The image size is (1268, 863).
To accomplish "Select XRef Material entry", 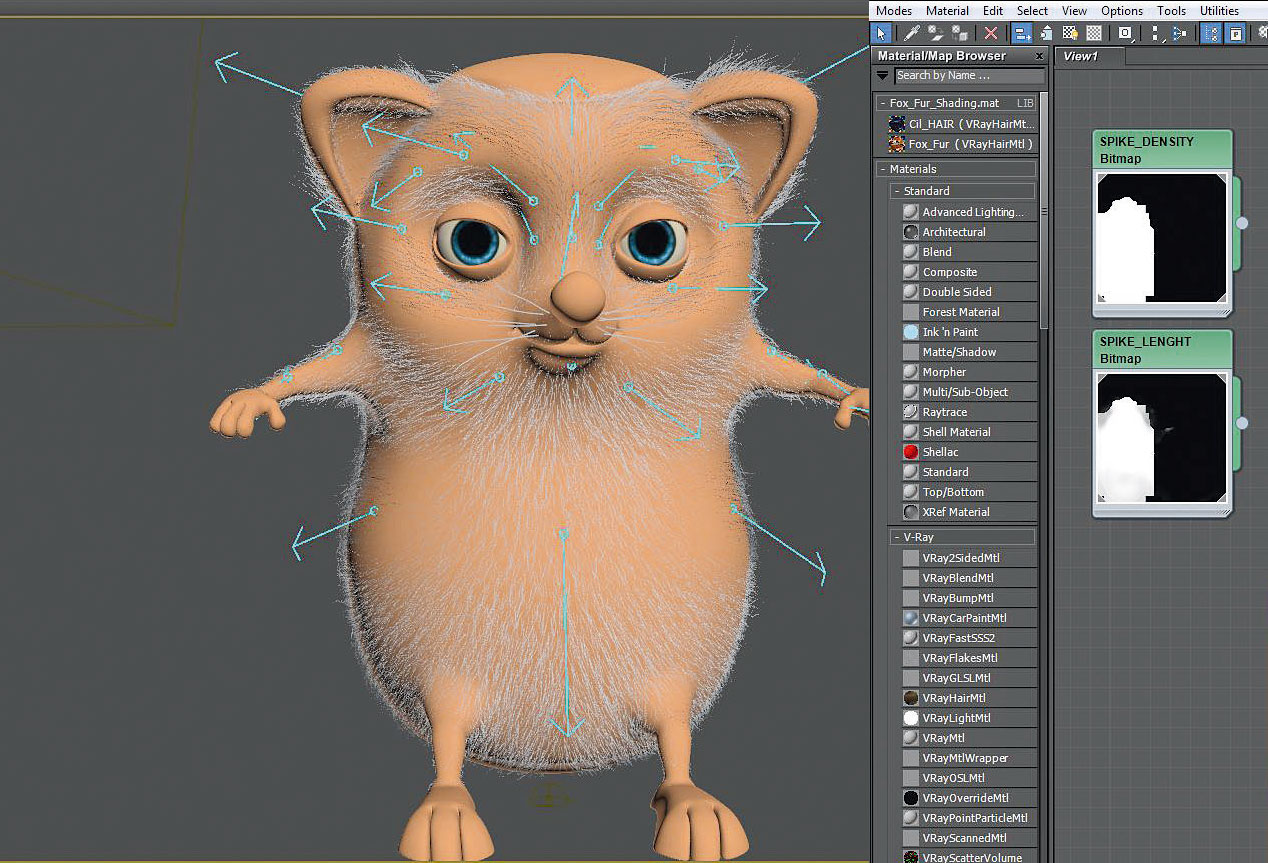I will [x=968, y=512].
